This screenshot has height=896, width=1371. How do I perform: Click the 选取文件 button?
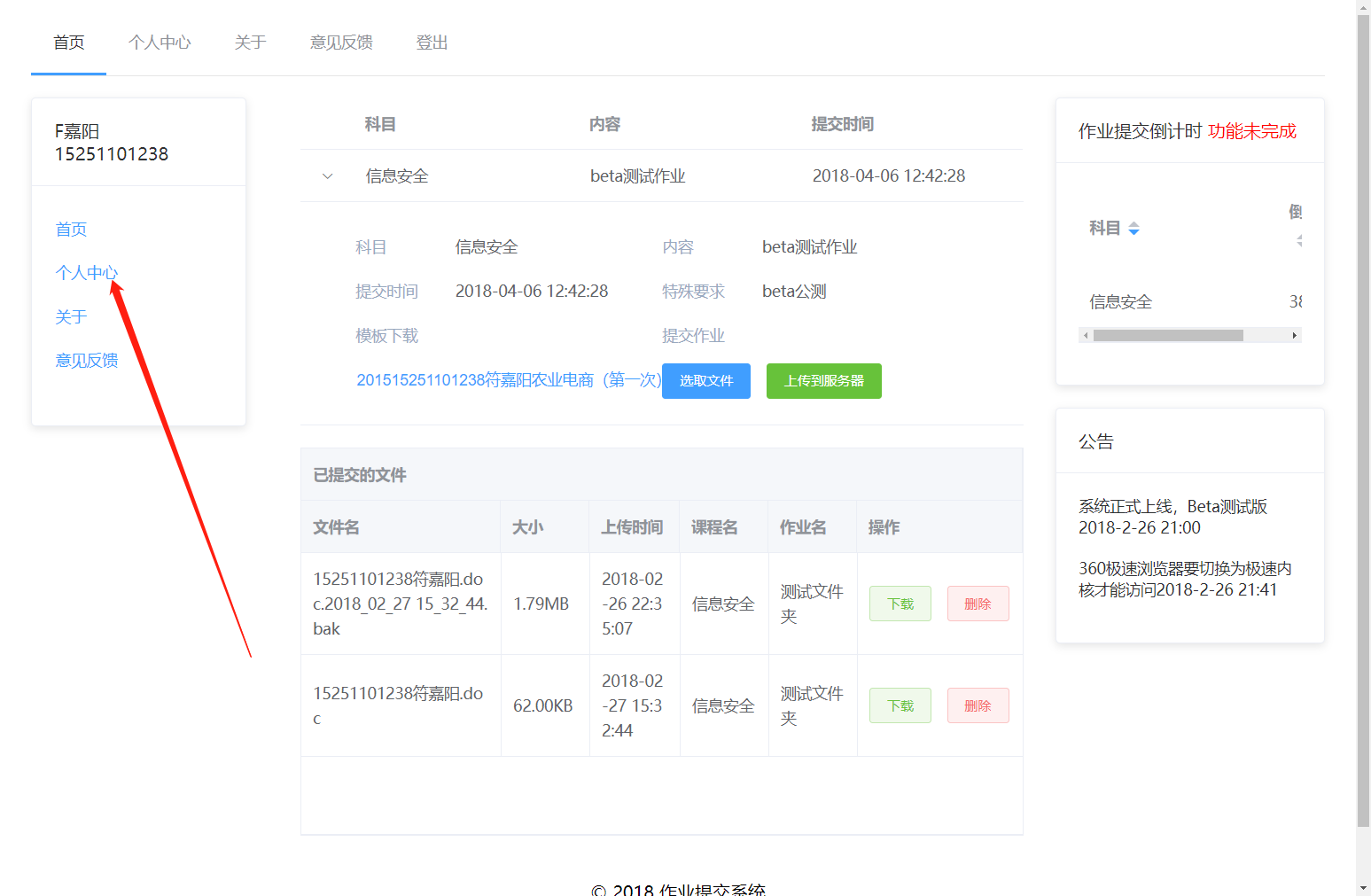705,381
